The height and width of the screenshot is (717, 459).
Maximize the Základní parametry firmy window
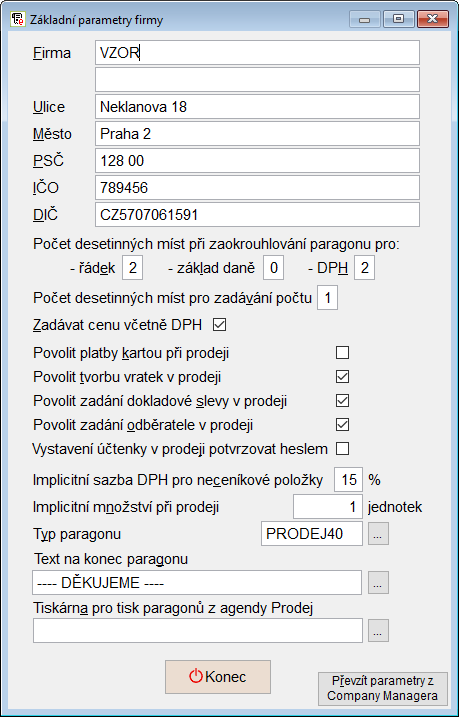399,19
